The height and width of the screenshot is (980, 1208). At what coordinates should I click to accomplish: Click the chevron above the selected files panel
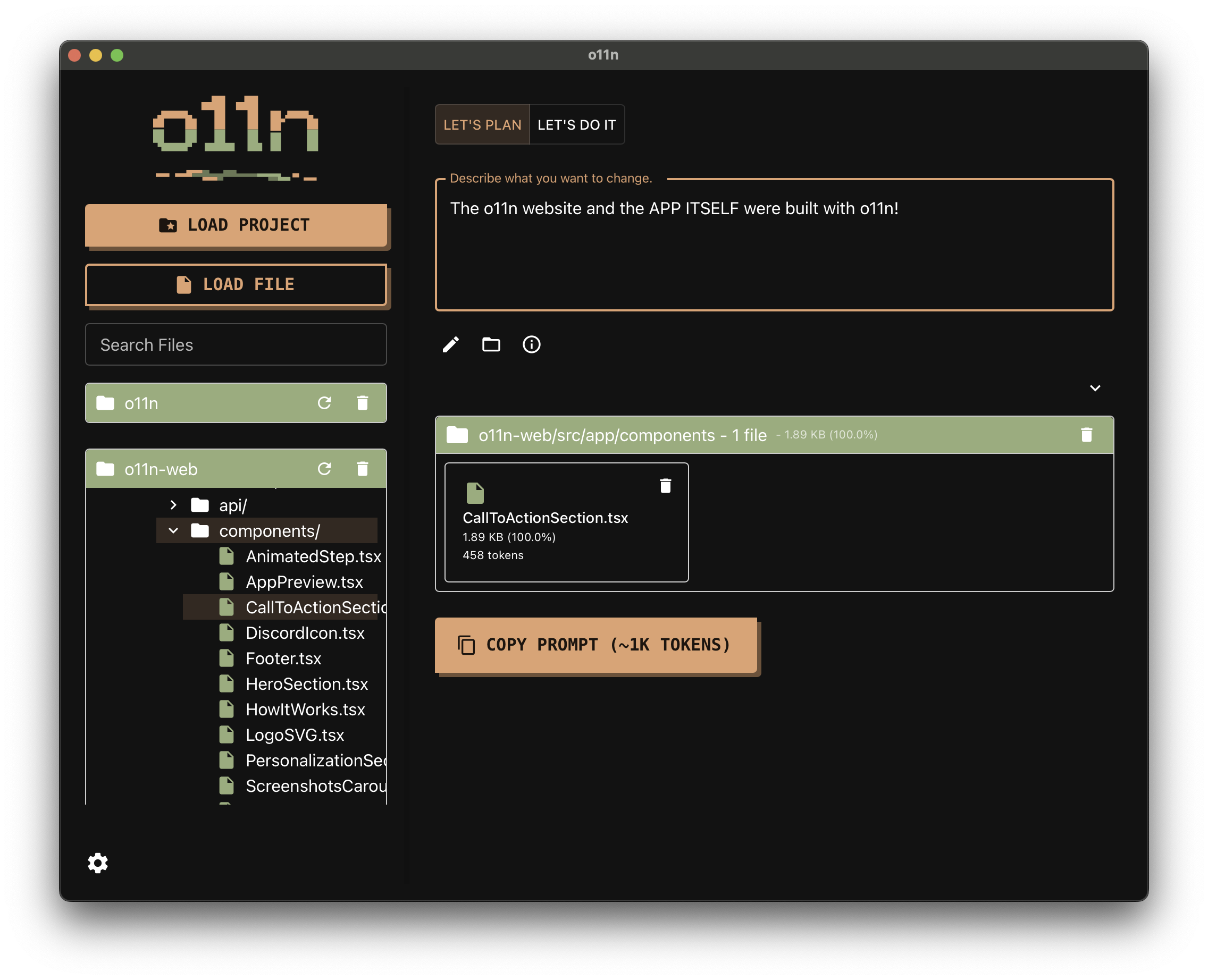1095,388
